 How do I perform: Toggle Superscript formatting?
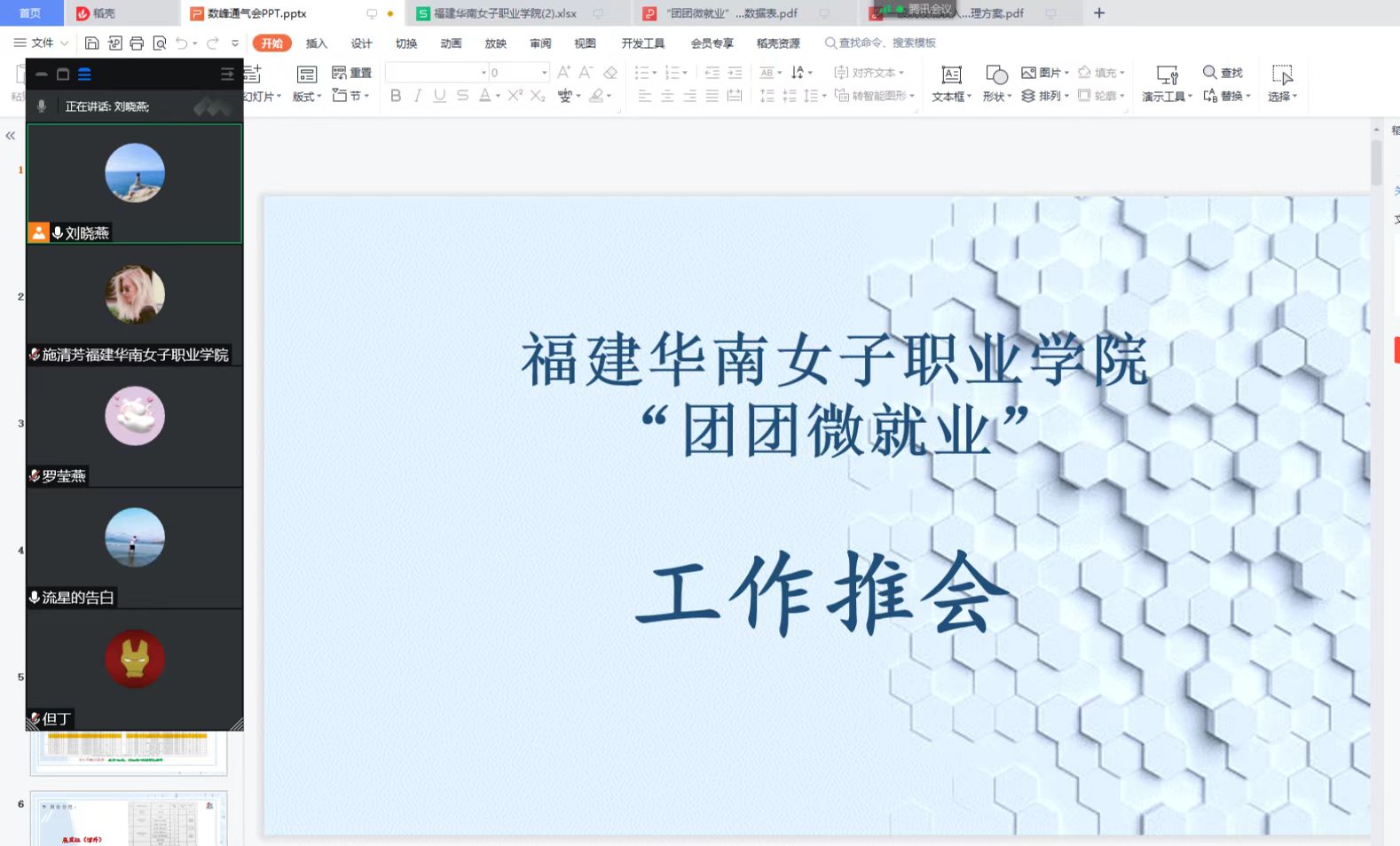point(515,96)
